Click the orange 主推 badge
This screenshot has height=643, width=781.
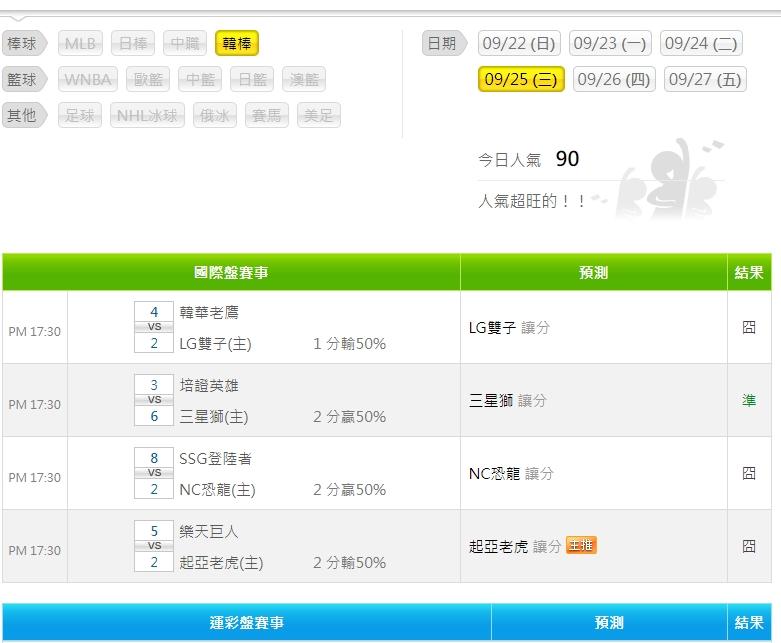(x=582, y=545)
